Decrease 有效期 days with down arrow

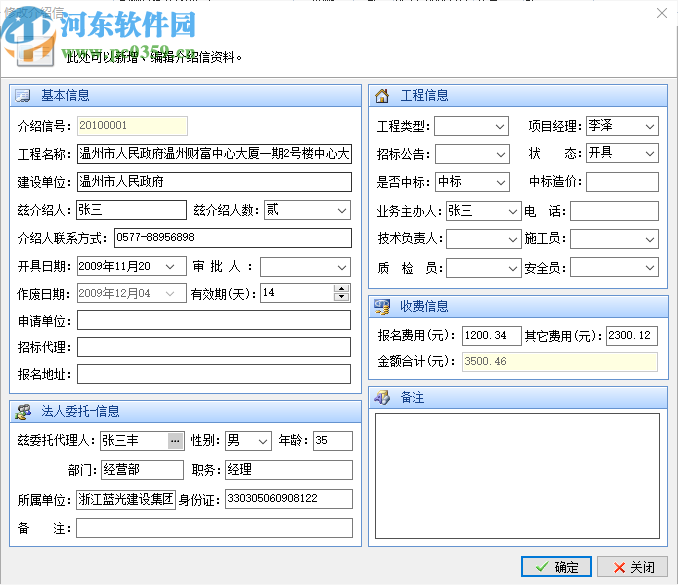pyautogui.click(x=341, y=297)
